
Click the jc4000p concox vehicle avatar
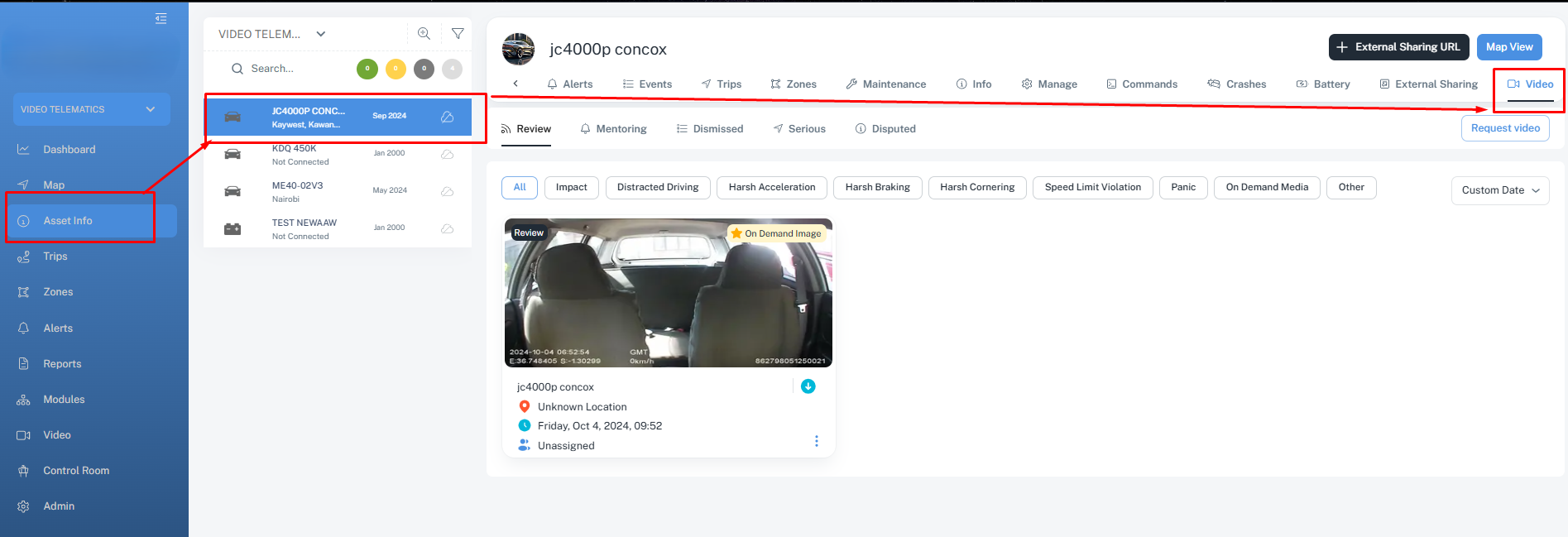[519, 50]
